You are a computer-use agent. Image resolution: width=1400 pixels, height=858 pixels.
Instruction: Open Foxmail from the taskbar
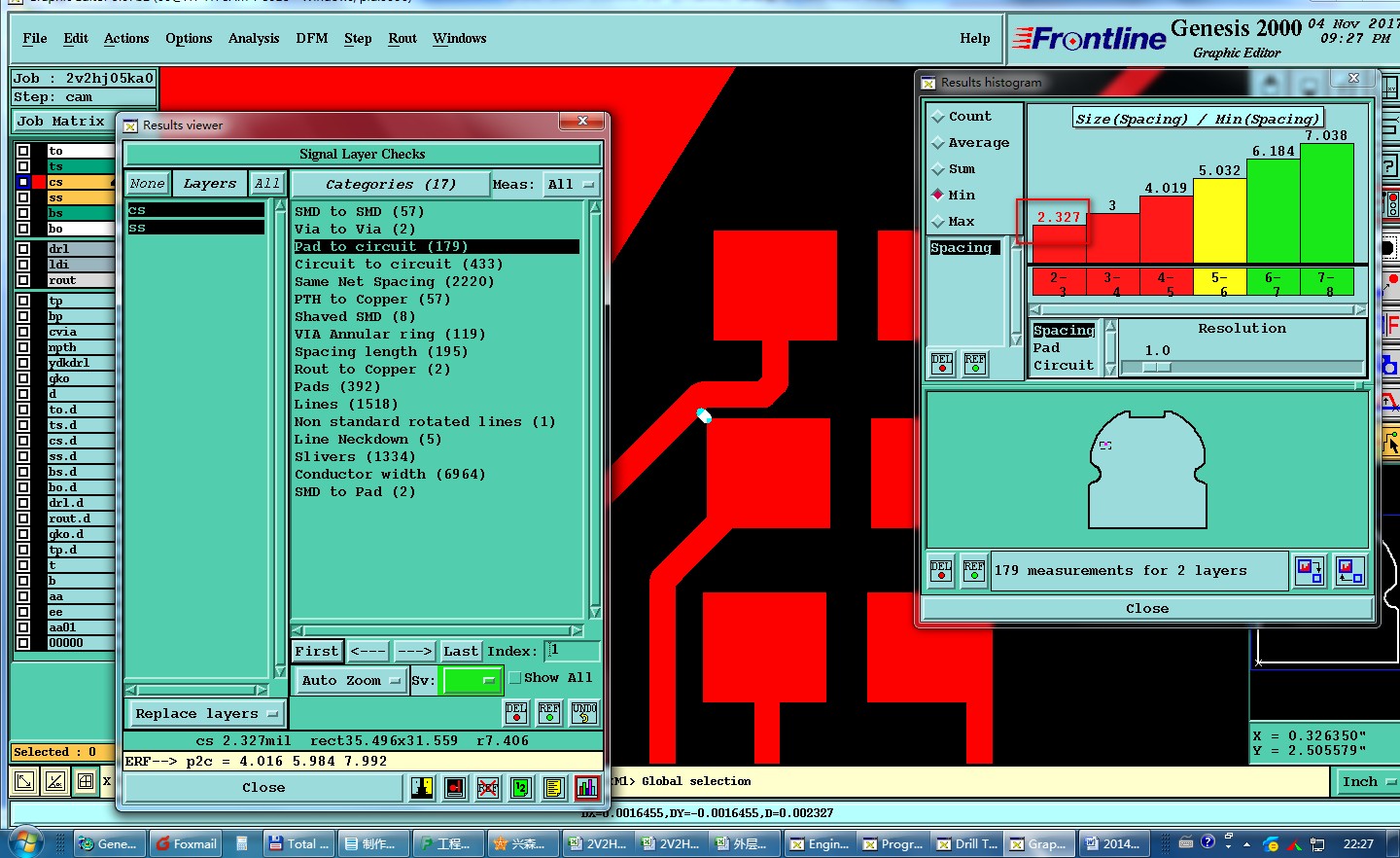point(187,843)
